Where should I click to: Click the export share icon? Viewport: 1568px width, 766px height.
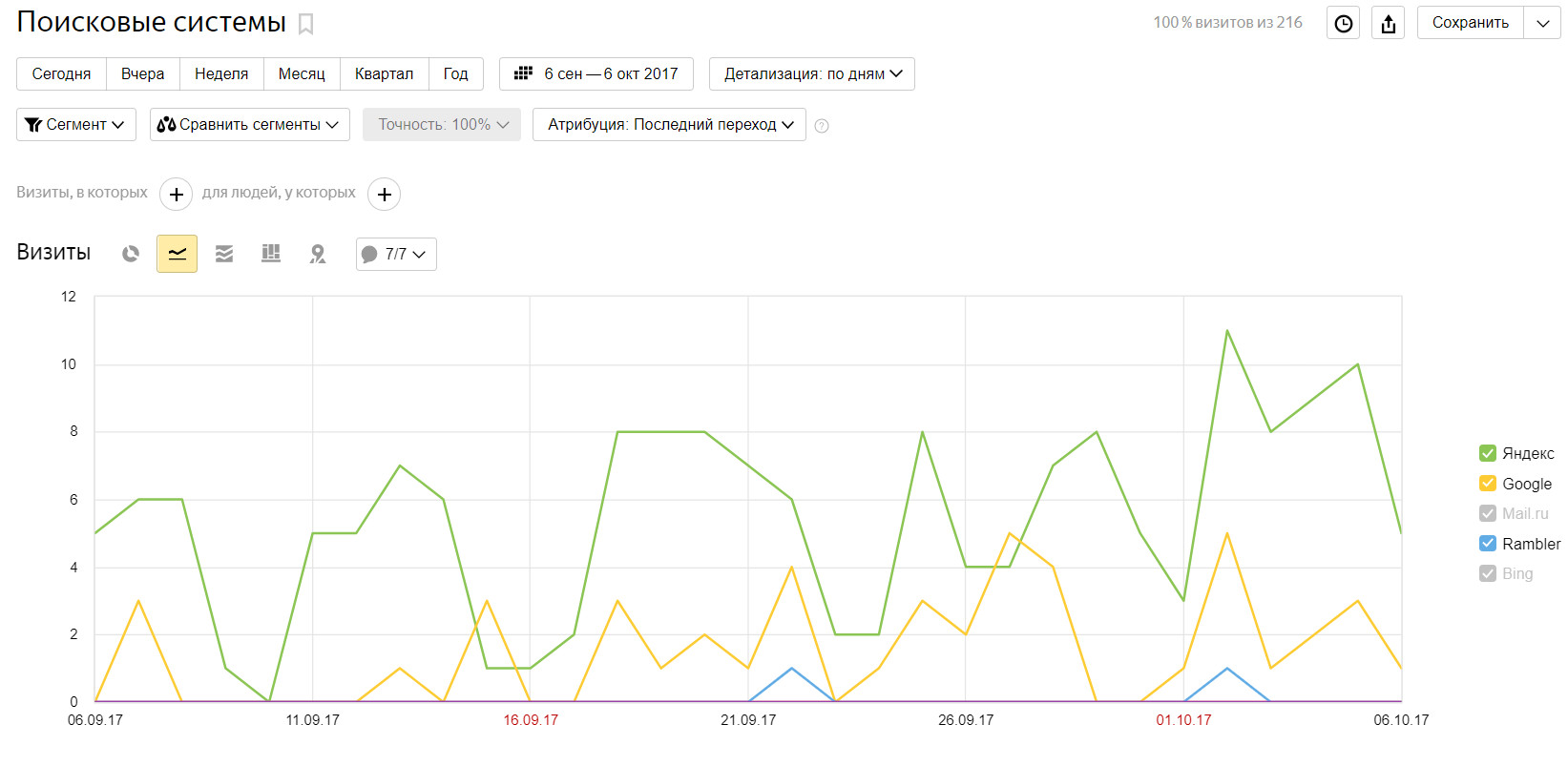[x=1388, y=24]
